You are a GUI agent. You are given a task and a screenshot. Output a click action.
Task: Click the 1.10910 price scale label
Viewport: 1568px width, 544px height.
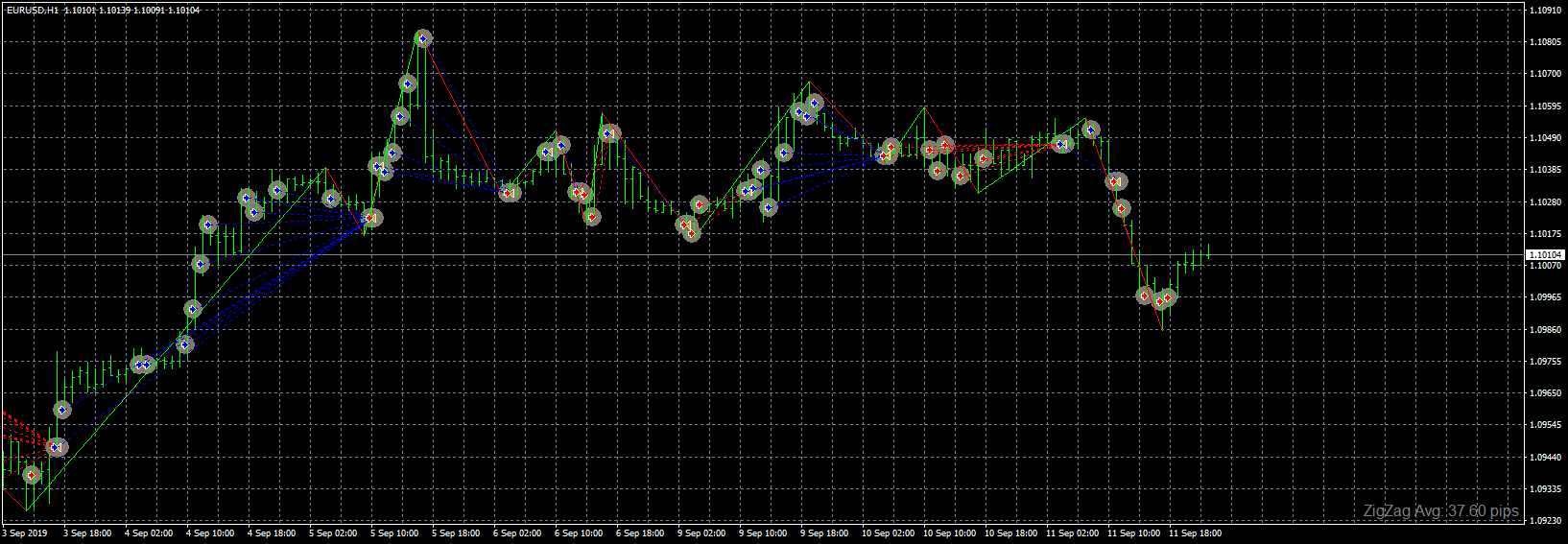(1543, 11)
